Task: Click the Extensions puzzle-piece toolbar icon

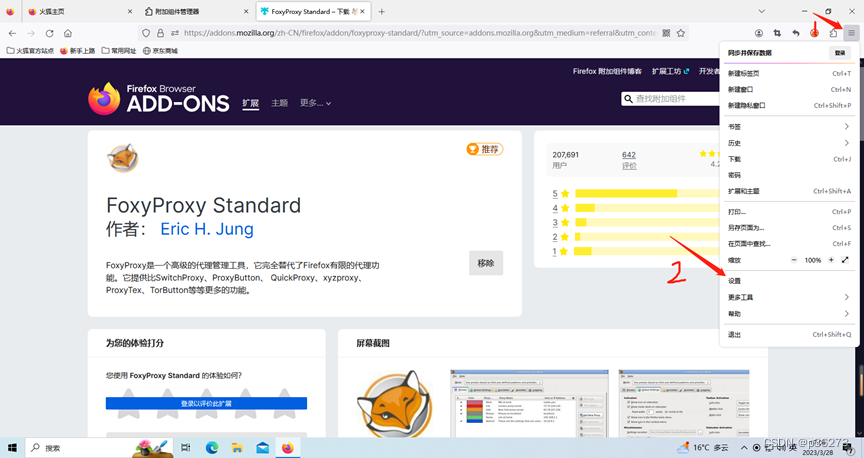Action: point(833,33)
